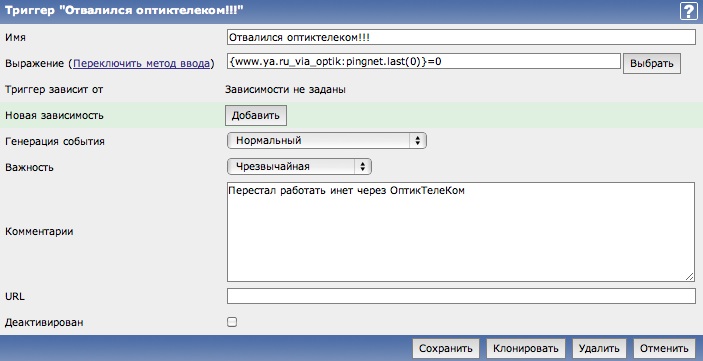
Task: Click into the Выражение expression field
Action: [424, 61]
